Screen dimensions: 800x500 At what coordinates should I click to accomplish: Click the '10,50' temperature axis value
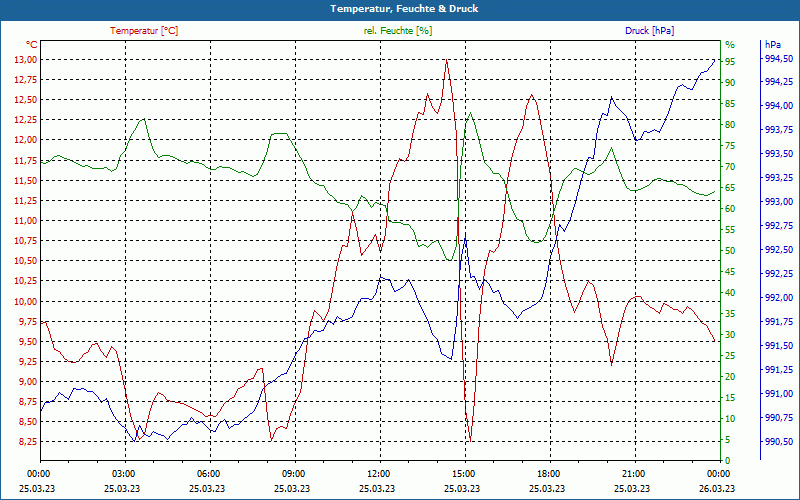(x=26, y=261)
